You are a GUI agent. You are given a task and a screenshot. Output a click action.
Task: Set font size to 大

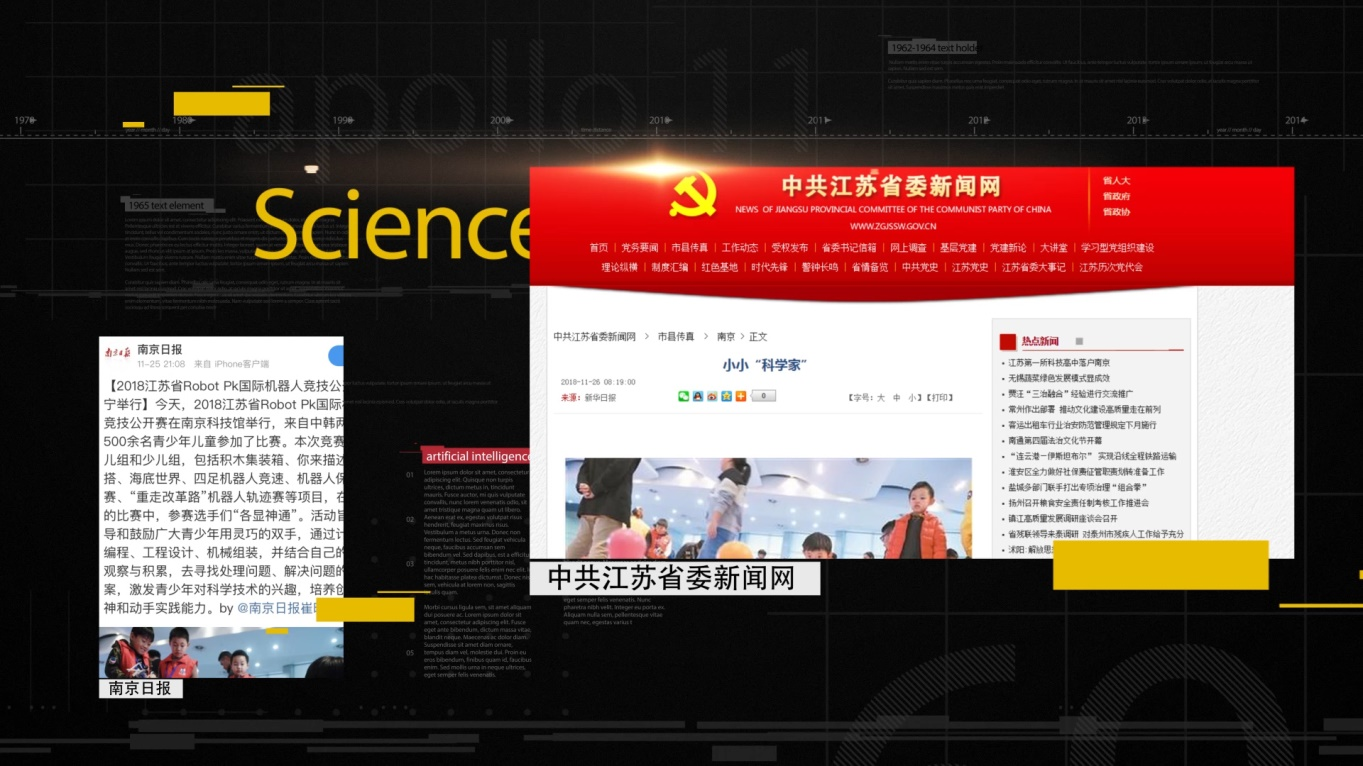(881, 398)
